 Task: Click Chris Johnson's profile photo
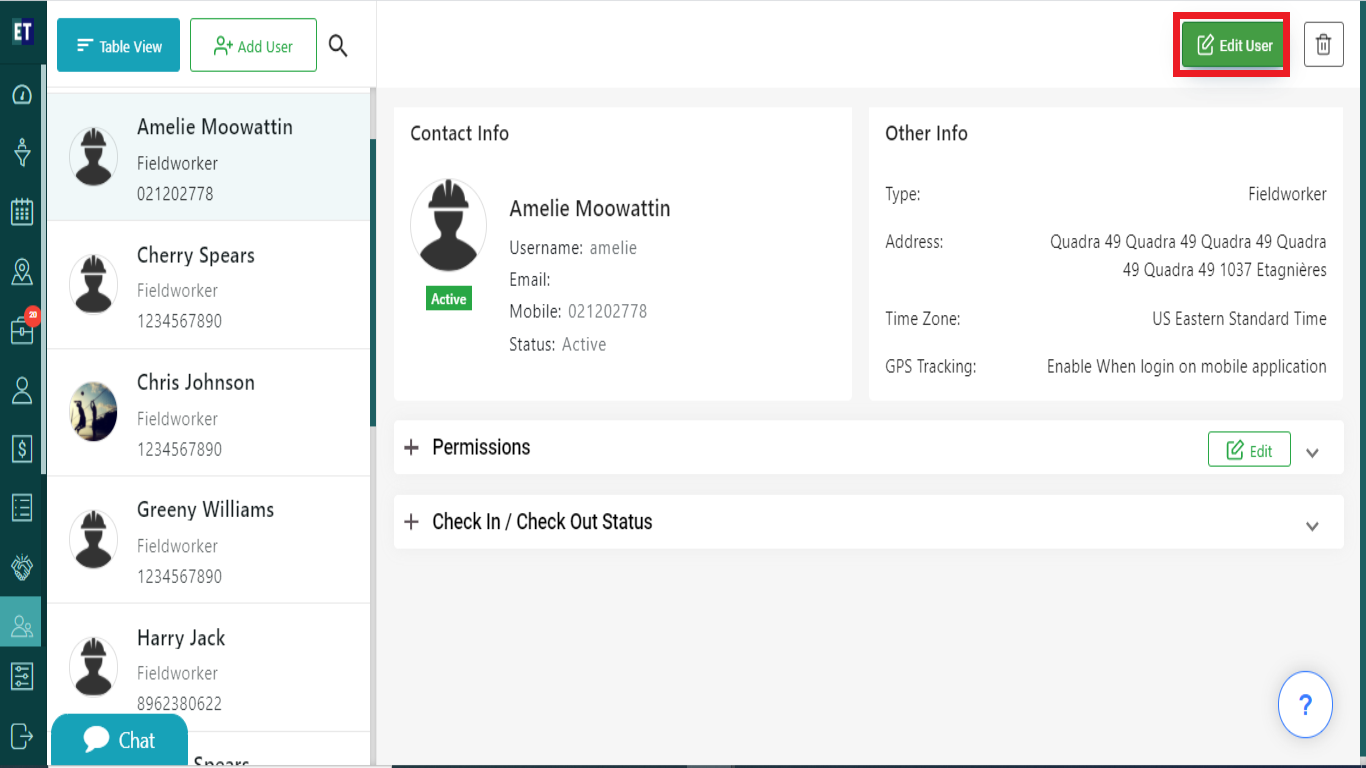point(93,412)
